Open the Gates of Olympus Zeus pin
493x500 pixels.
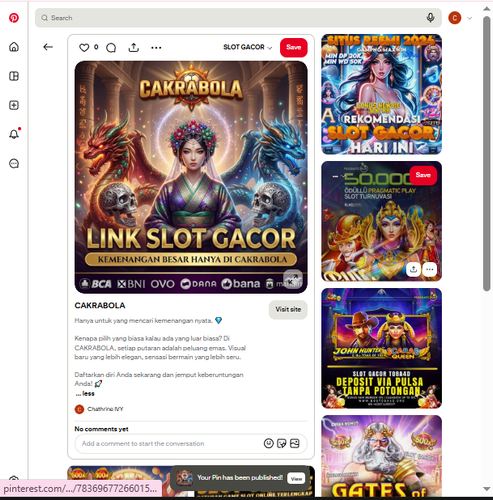[x=382, y=456]
